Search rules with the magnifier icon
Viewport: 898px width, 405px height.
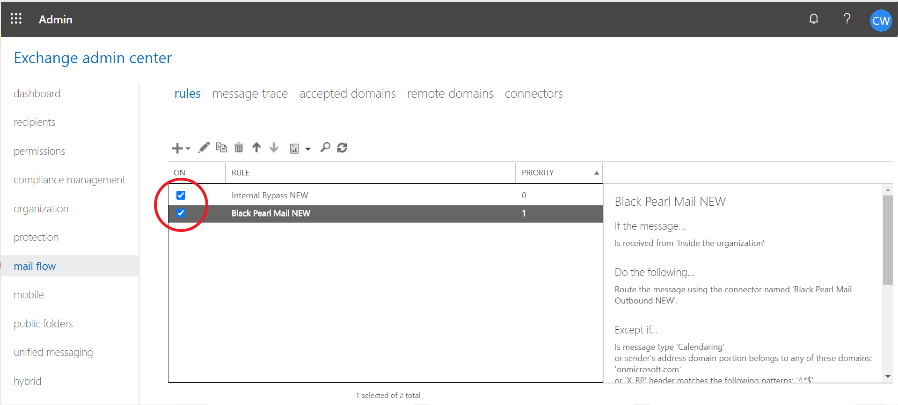[325, 147]
